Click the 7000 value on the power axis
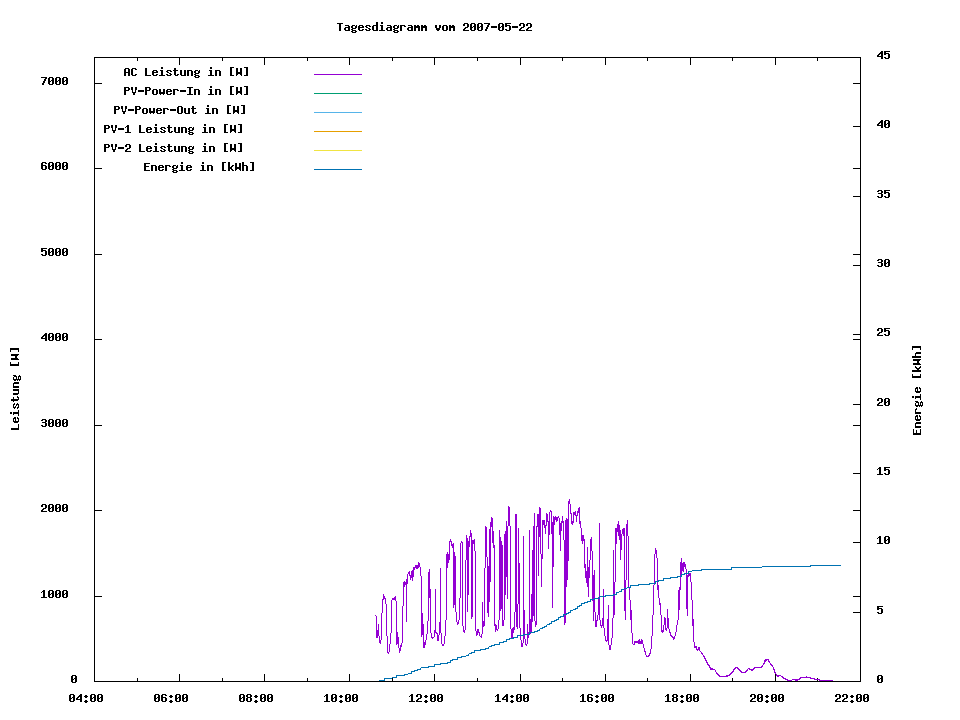Screen dimensions: 960x720 coord(54,81)
